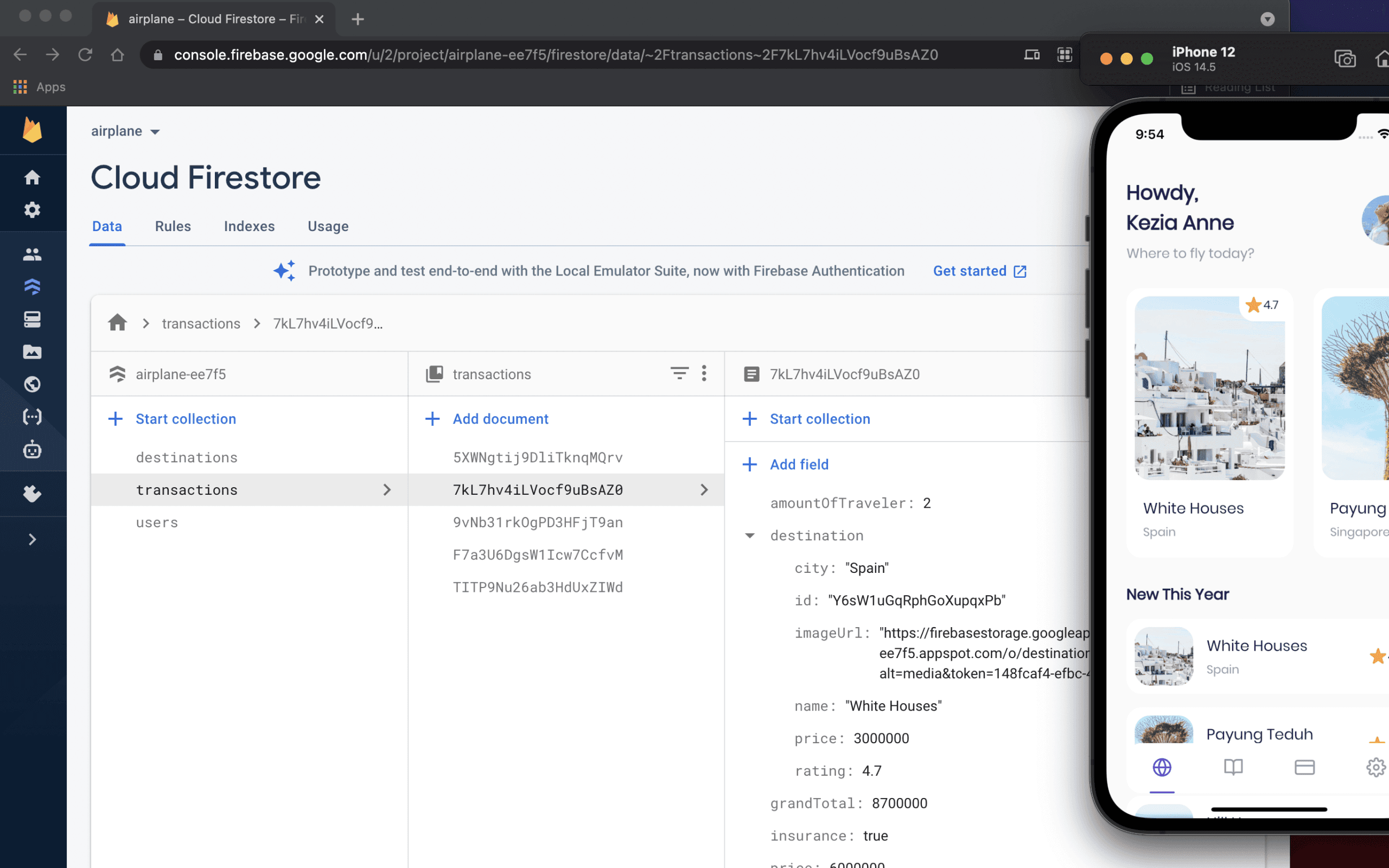This screenshot has height=868, width=1389.
Task: Select document 7kL7hv4iLVocf9uBsAZ0
Action: (x=566, y=490)
